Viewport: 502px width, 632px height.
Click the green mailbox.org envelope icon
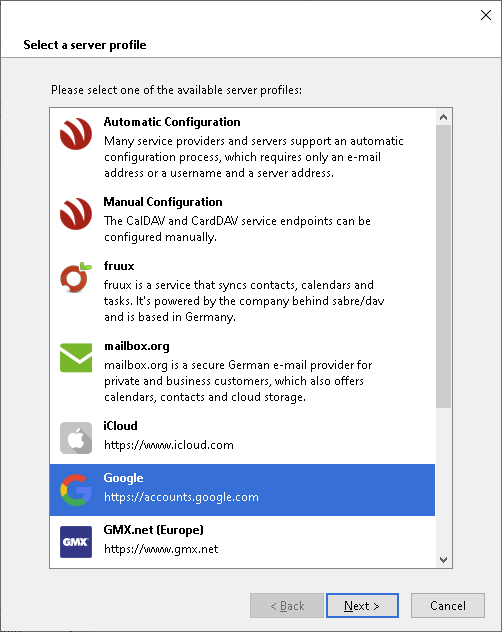[x=76, y=358]
